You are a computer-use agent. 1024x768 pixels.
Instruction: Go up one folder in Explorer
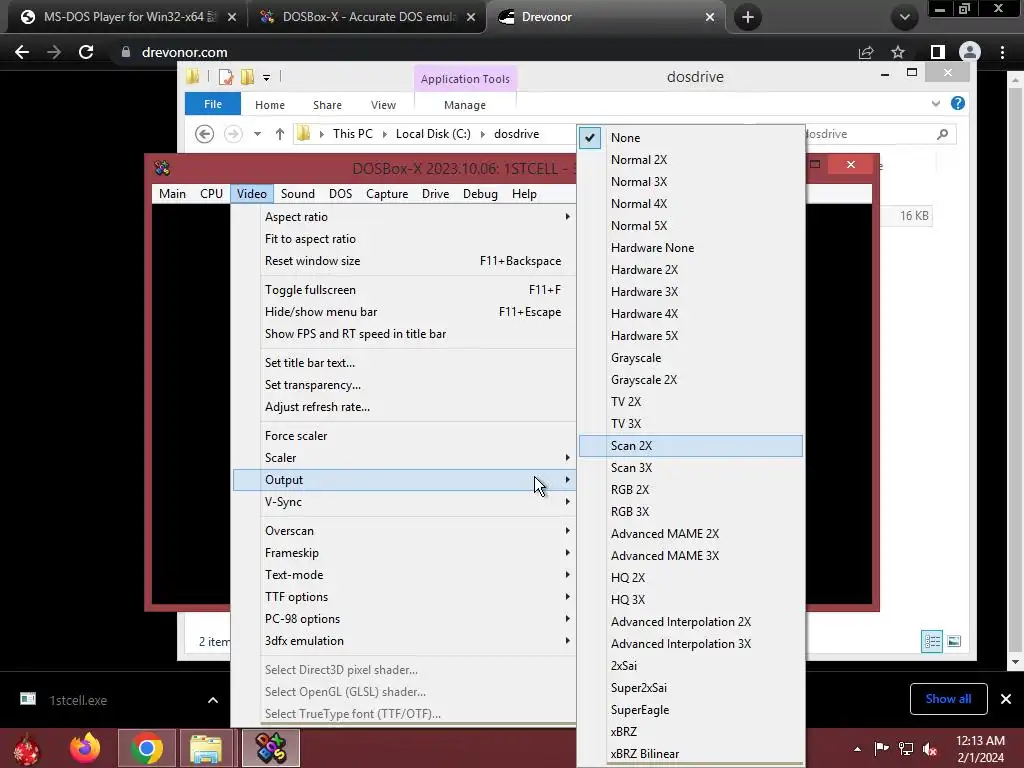(x=280, y=134)
